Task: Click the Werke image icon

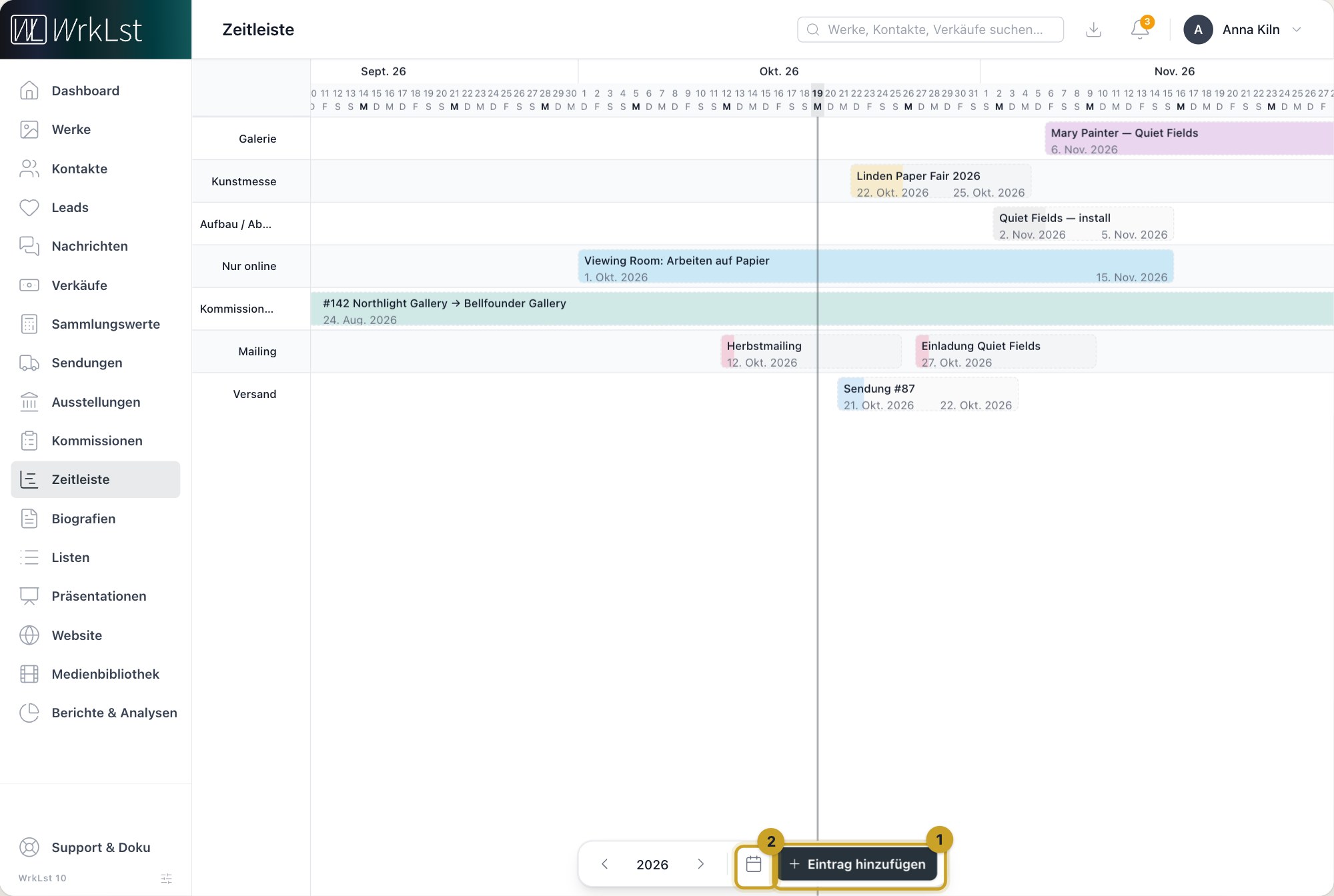Action: click(29, 129)
